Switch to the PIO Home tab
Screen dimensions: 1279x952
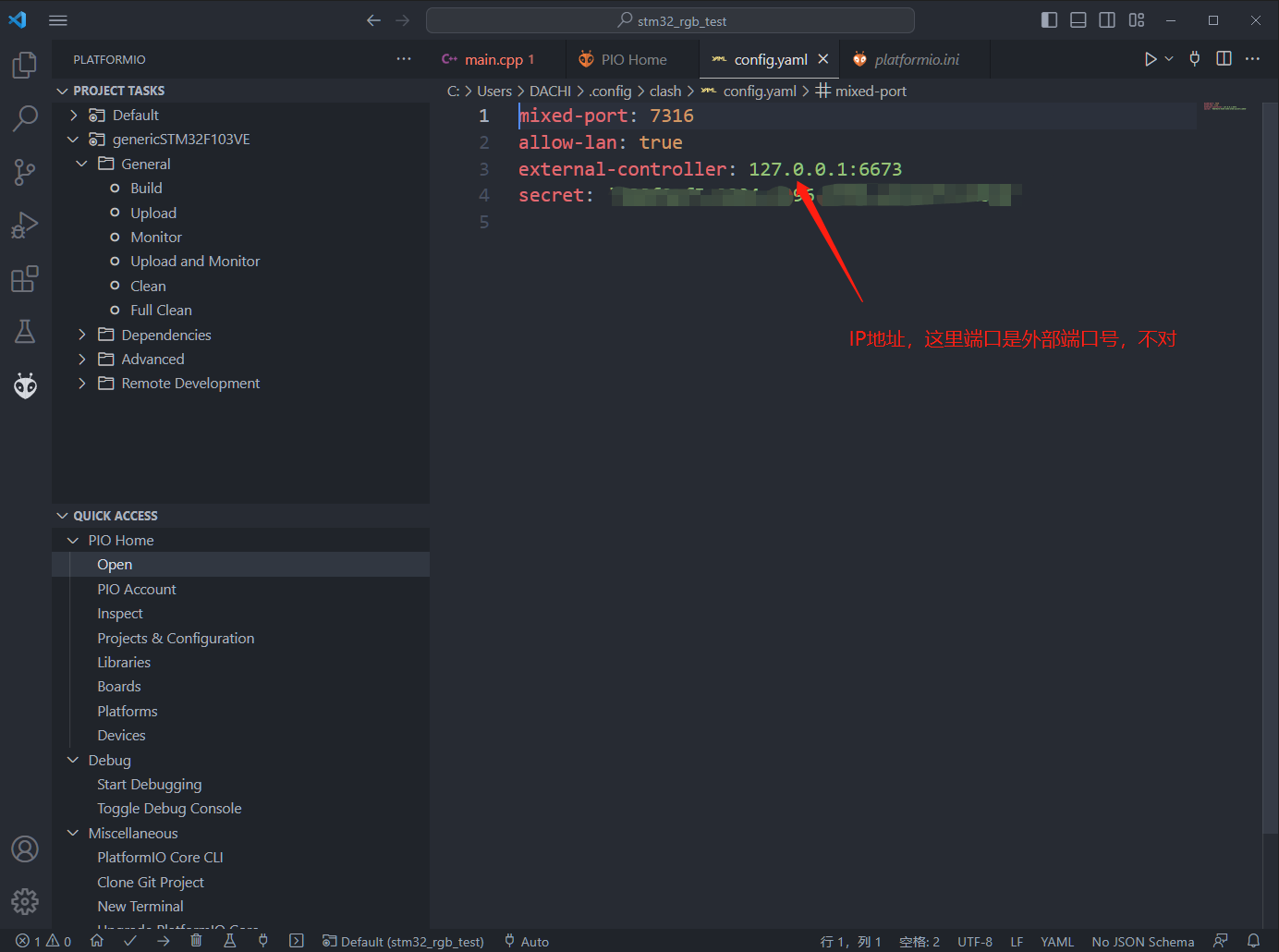coord(633,59)
